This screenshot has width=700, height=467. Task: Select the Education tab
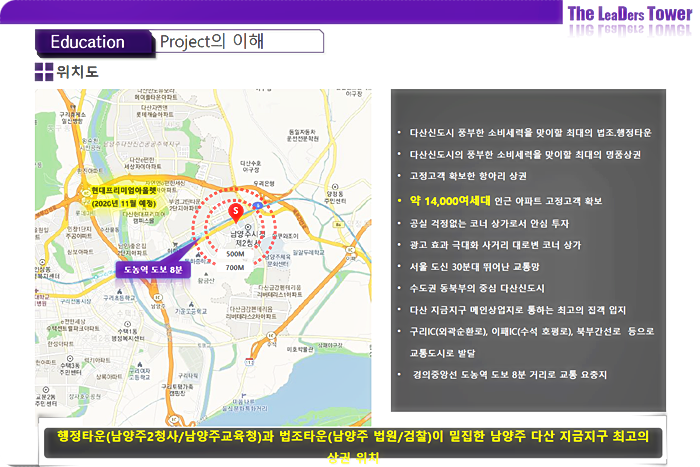coord(88,41)
